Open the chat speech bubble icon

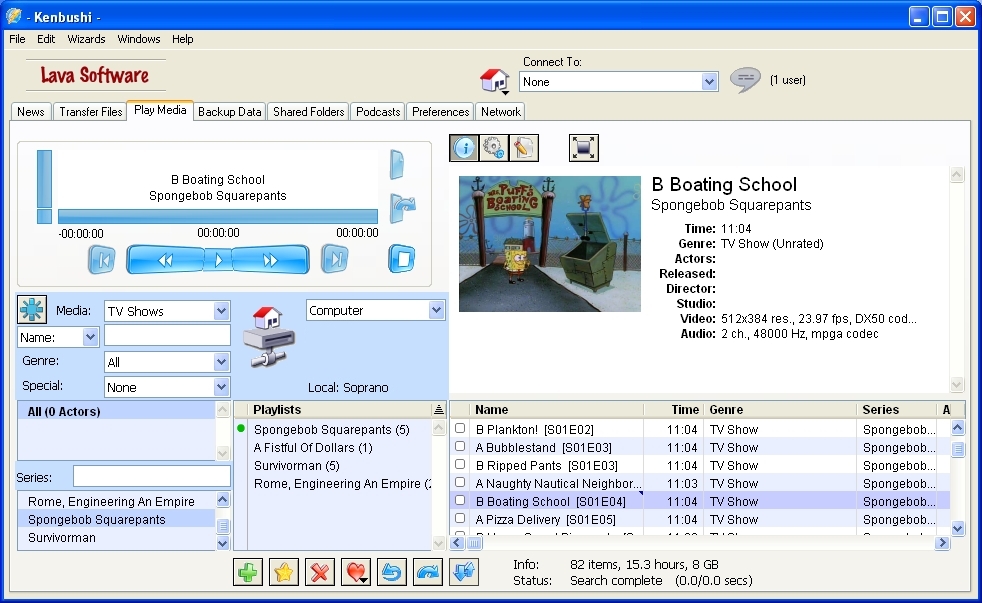click(745, 80)
